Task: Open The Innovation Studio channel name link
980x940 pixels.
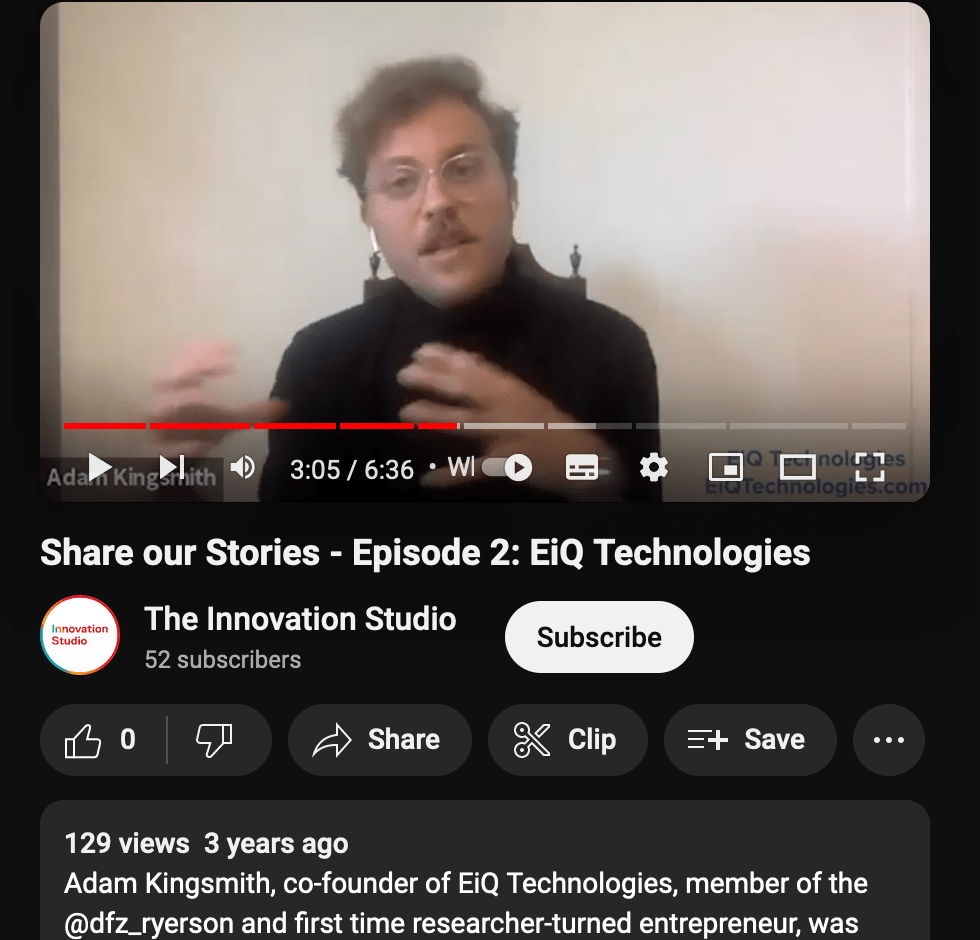Action: [x=300, y=619]
